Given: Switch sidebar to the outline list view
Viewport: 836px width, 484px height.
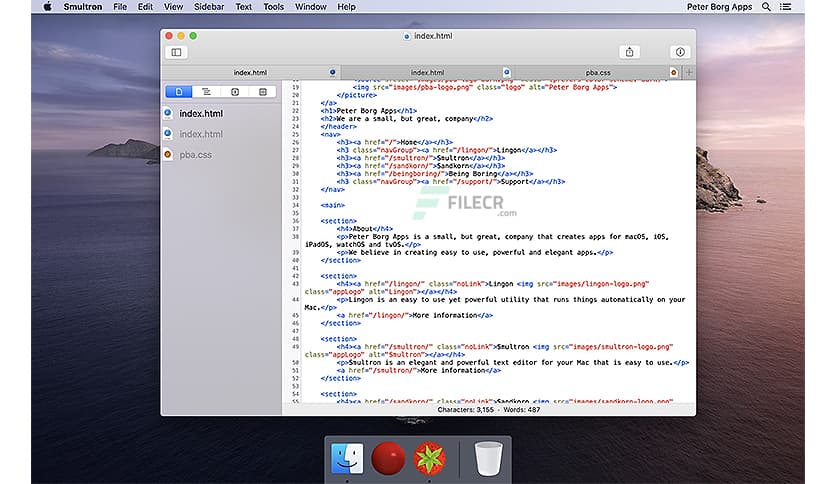Looking at the screenshot, I should pyautogui.click(x=206, y=91).
